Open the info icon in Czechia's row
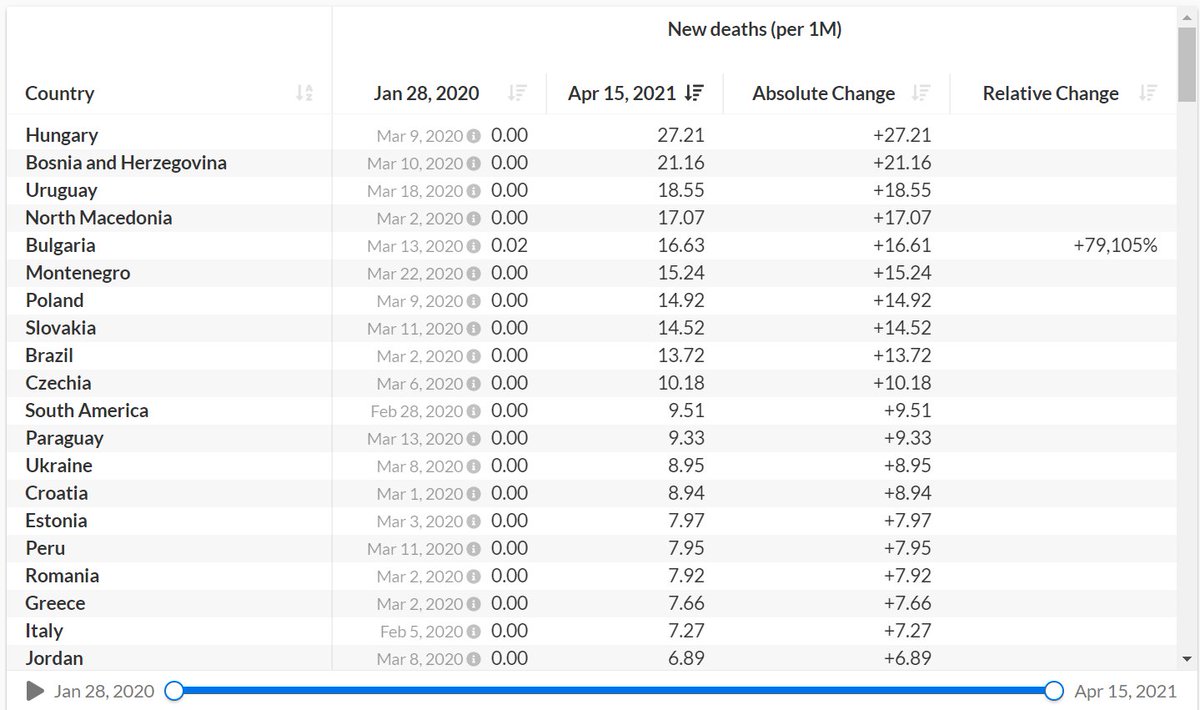The height and width of the screenshot is (710, 1200). click(473, 384)
